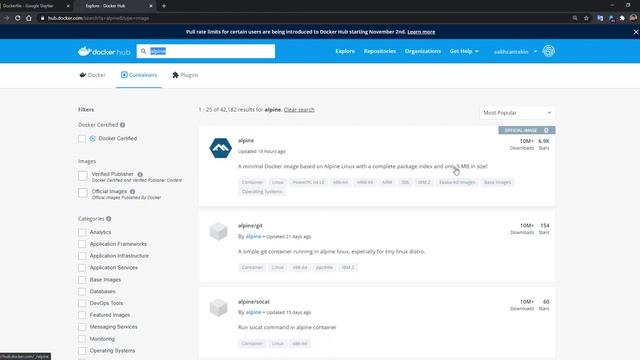
Task: Open a new browser tab
Action: (x=164, y=6)
